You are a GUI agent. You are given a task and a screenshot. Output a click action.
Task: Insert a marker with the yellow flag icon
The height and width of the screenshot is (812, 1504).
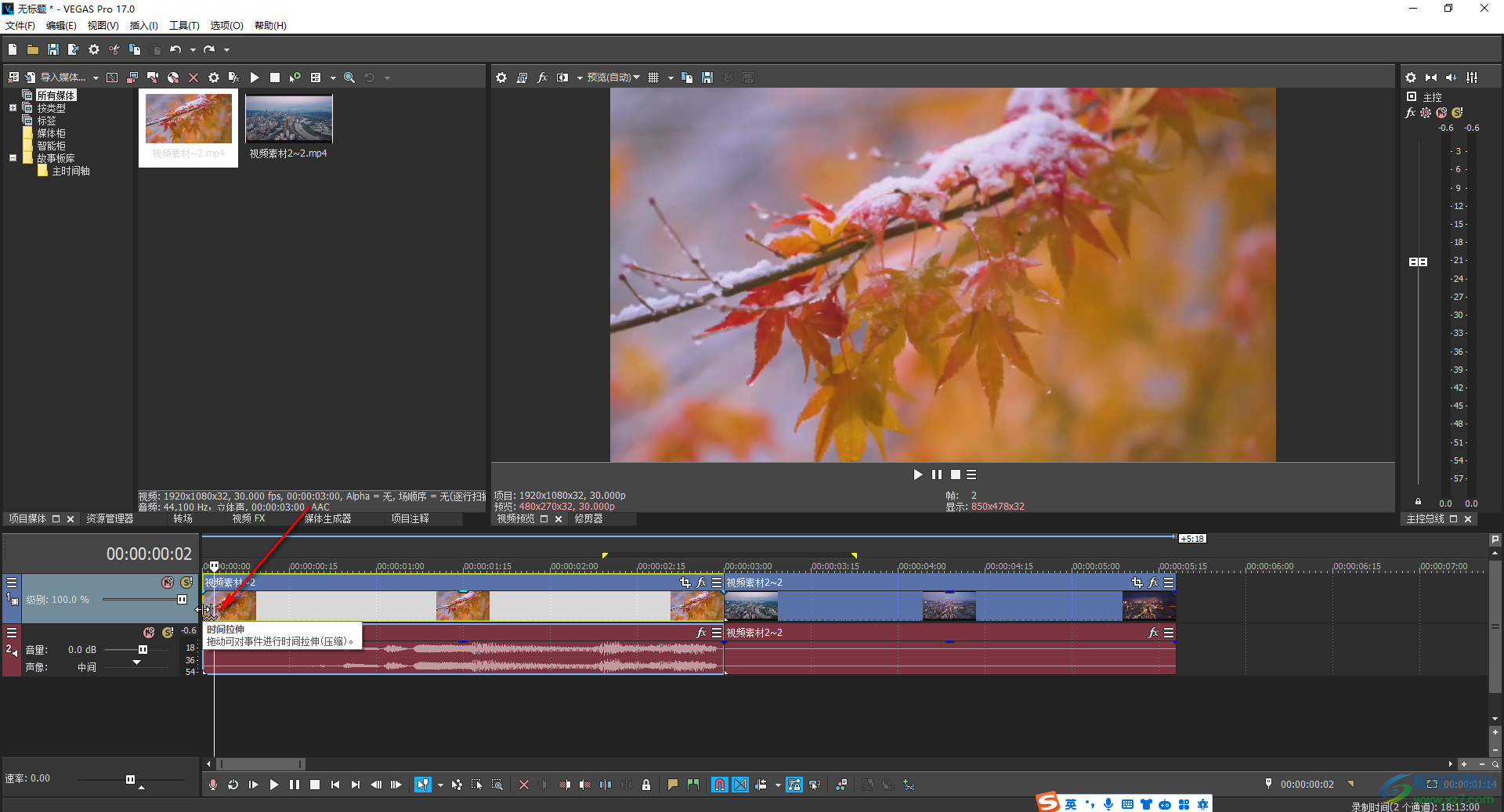click(x=672, y=785)
